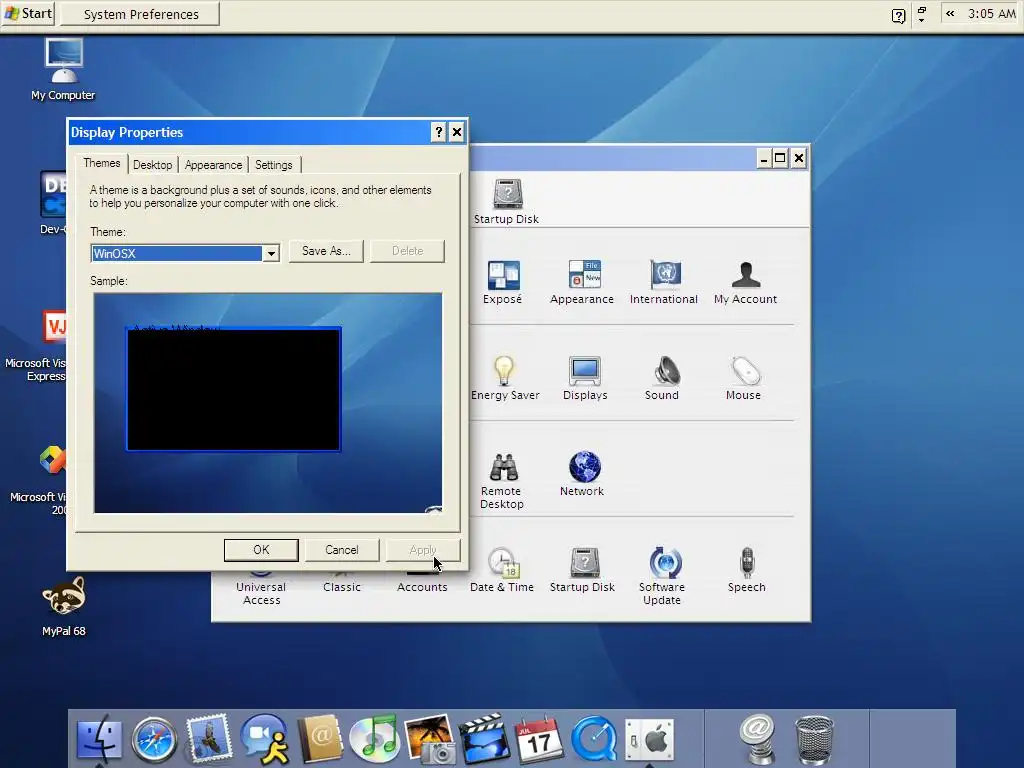
Task: Open iPhoto icon in dock
Action: [x=430, y=739]
